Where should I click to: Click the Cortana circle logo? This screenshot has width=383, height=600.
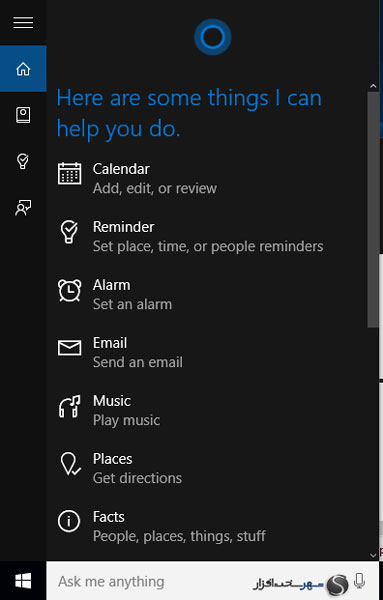pyautogui.click(x=212, y=37)
